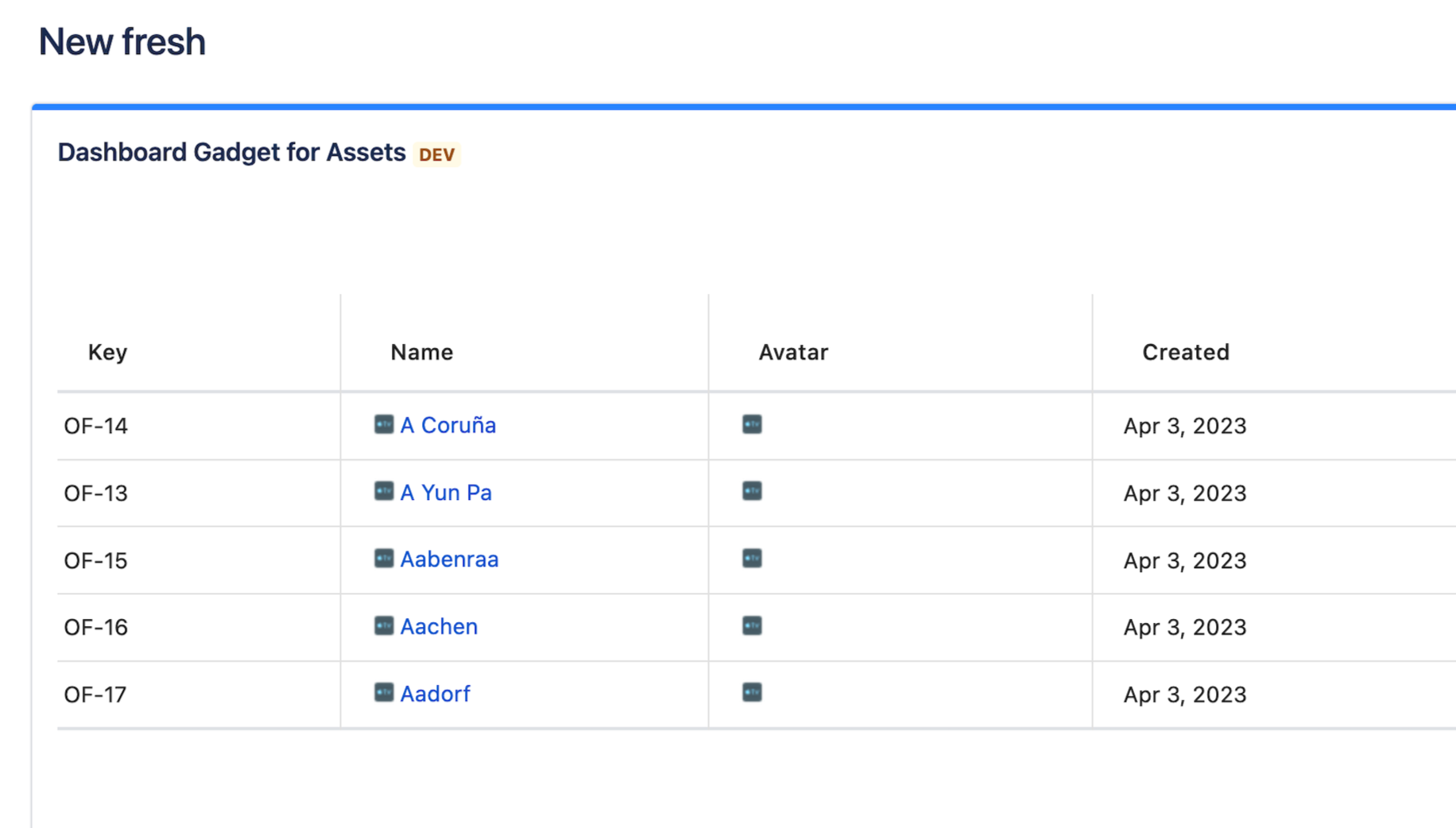Click the avatar icon in the OF-14 row
This screenshot has width=1456, height=828.
point(752,424)
